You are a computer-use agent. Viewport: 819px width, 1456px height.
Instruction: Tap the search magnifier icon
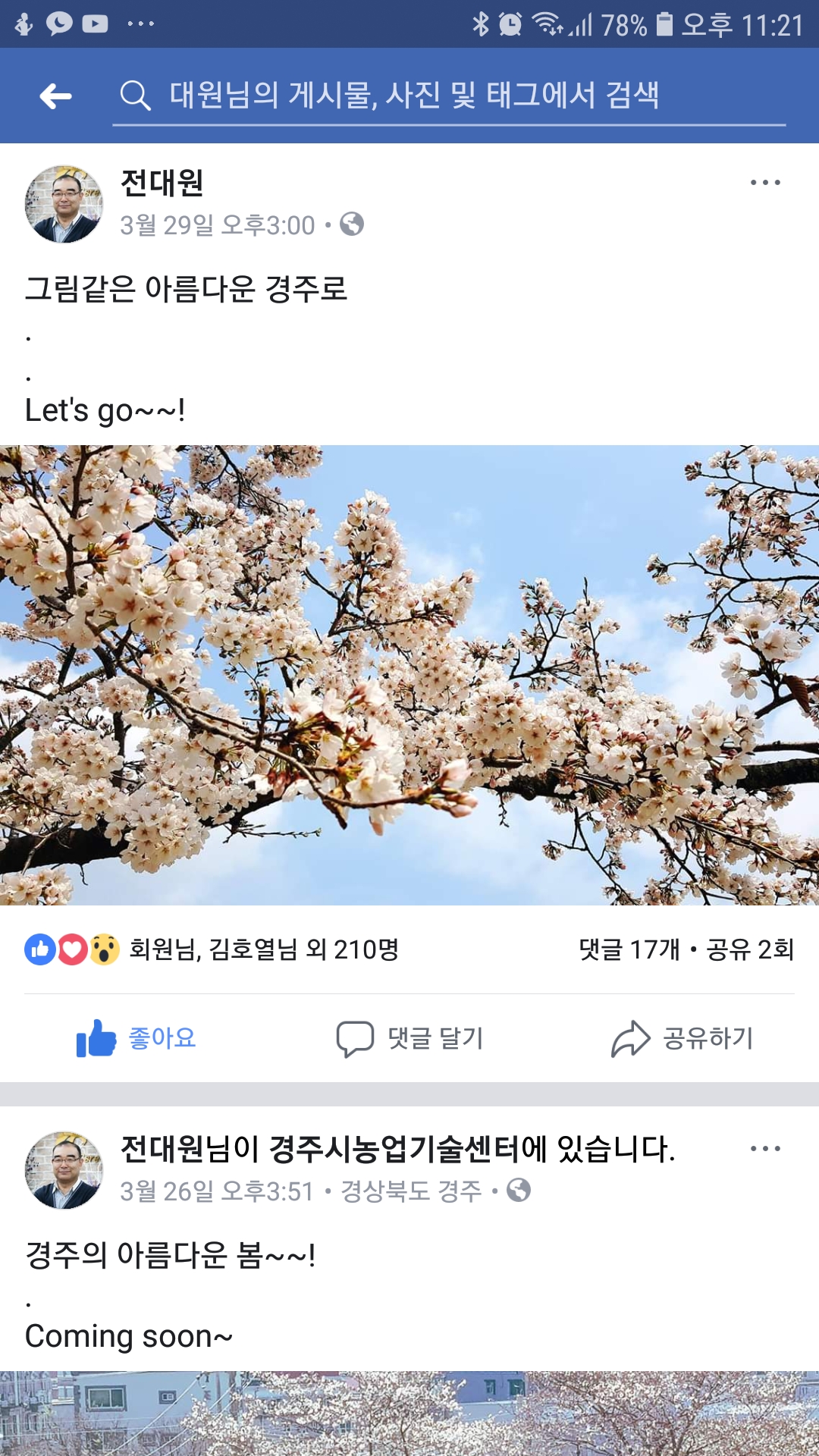click(x=136, y=96)
